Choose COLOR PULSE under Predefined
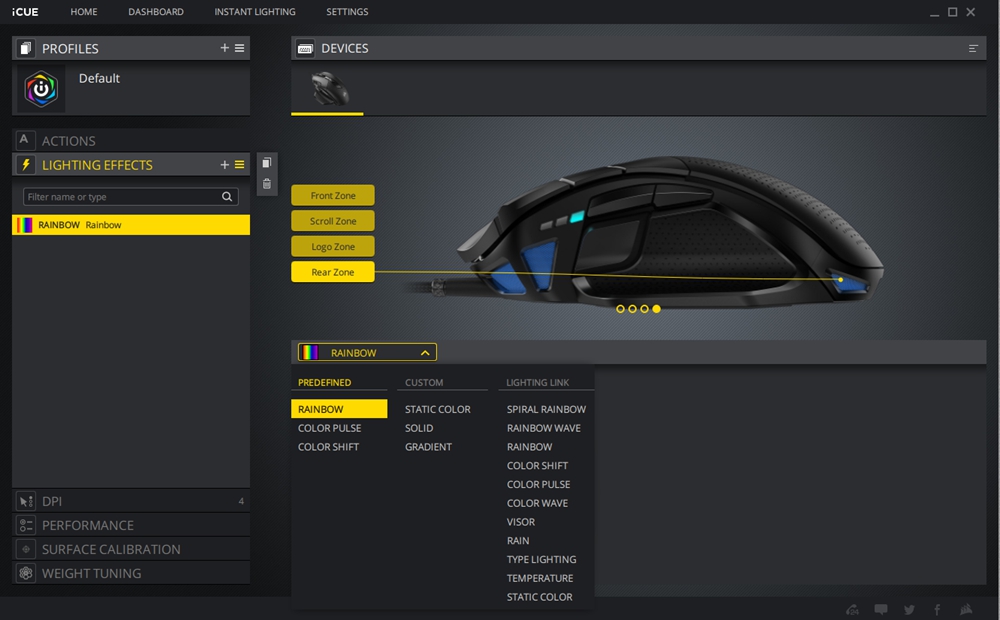The image size is (1000, 620). pos(330,428)
